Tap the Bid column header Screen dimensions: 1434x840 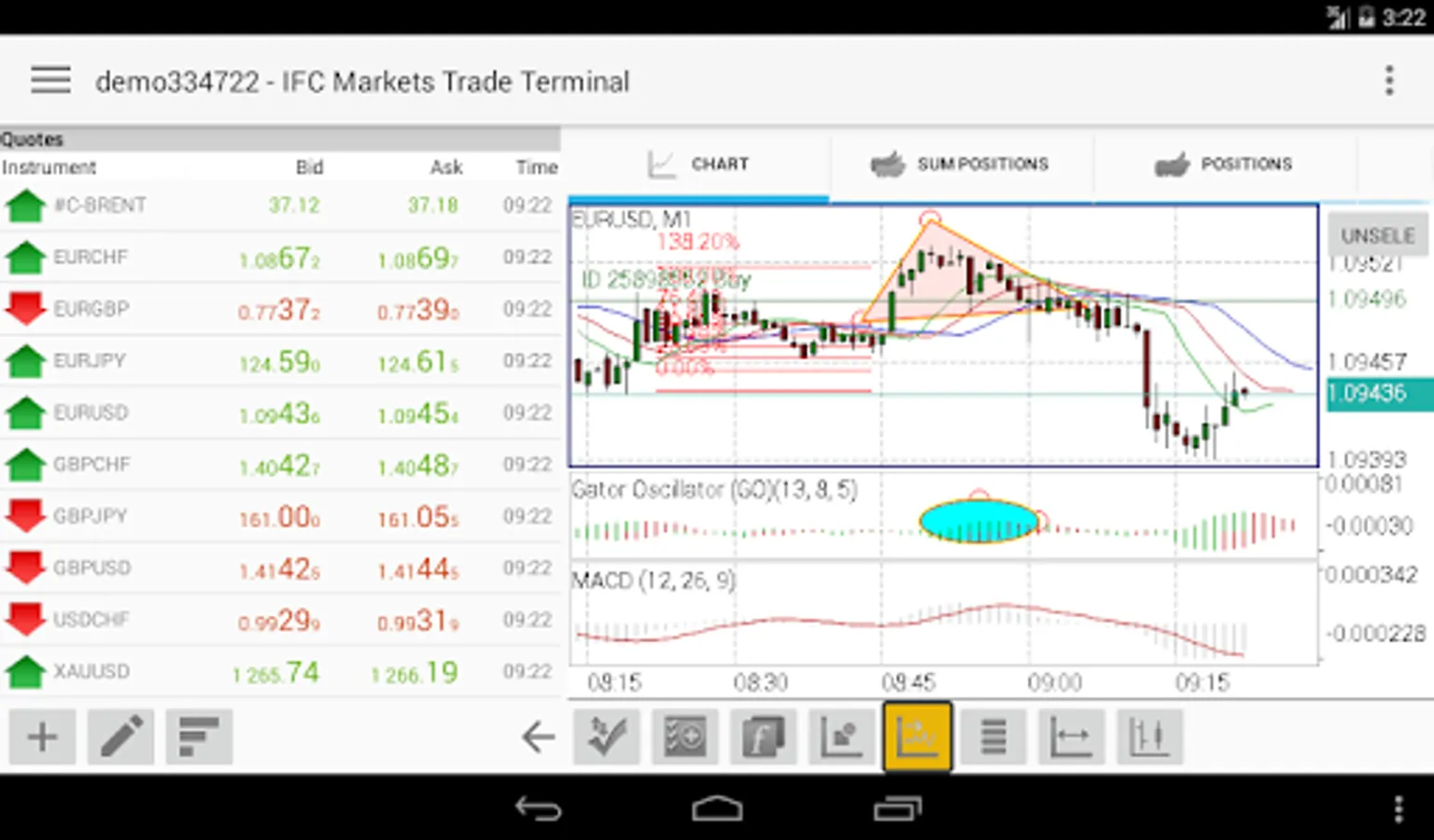309,167
